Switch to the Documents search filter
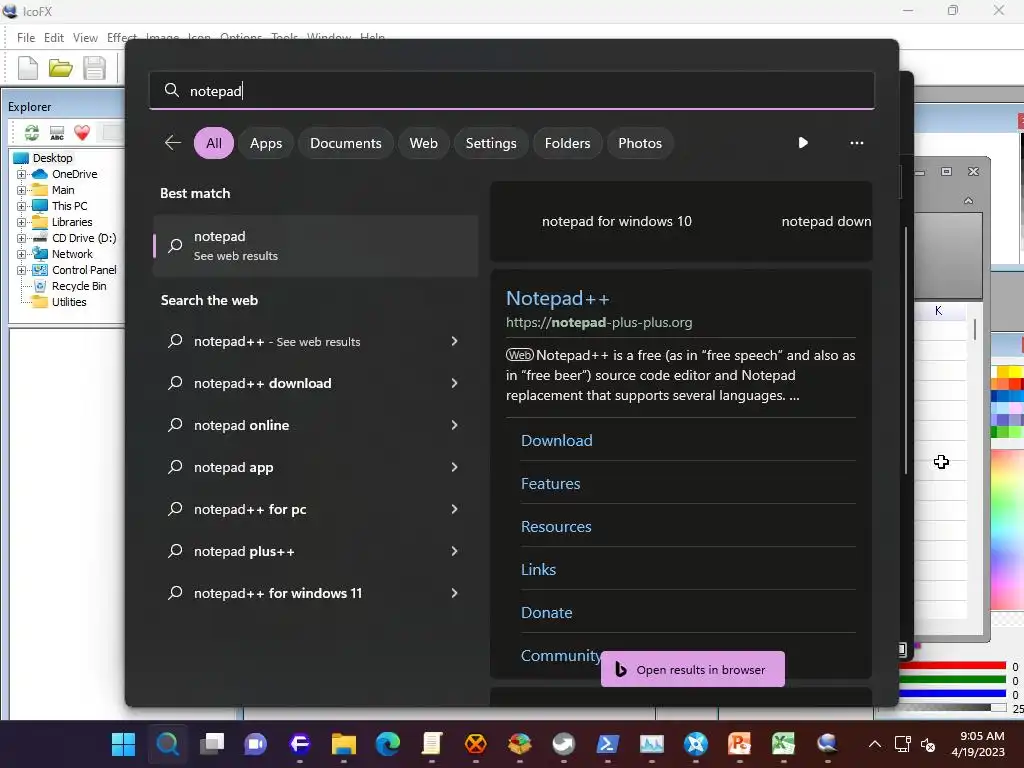The width and height of the screenshot is (1024, 768). tap(345, 143)
